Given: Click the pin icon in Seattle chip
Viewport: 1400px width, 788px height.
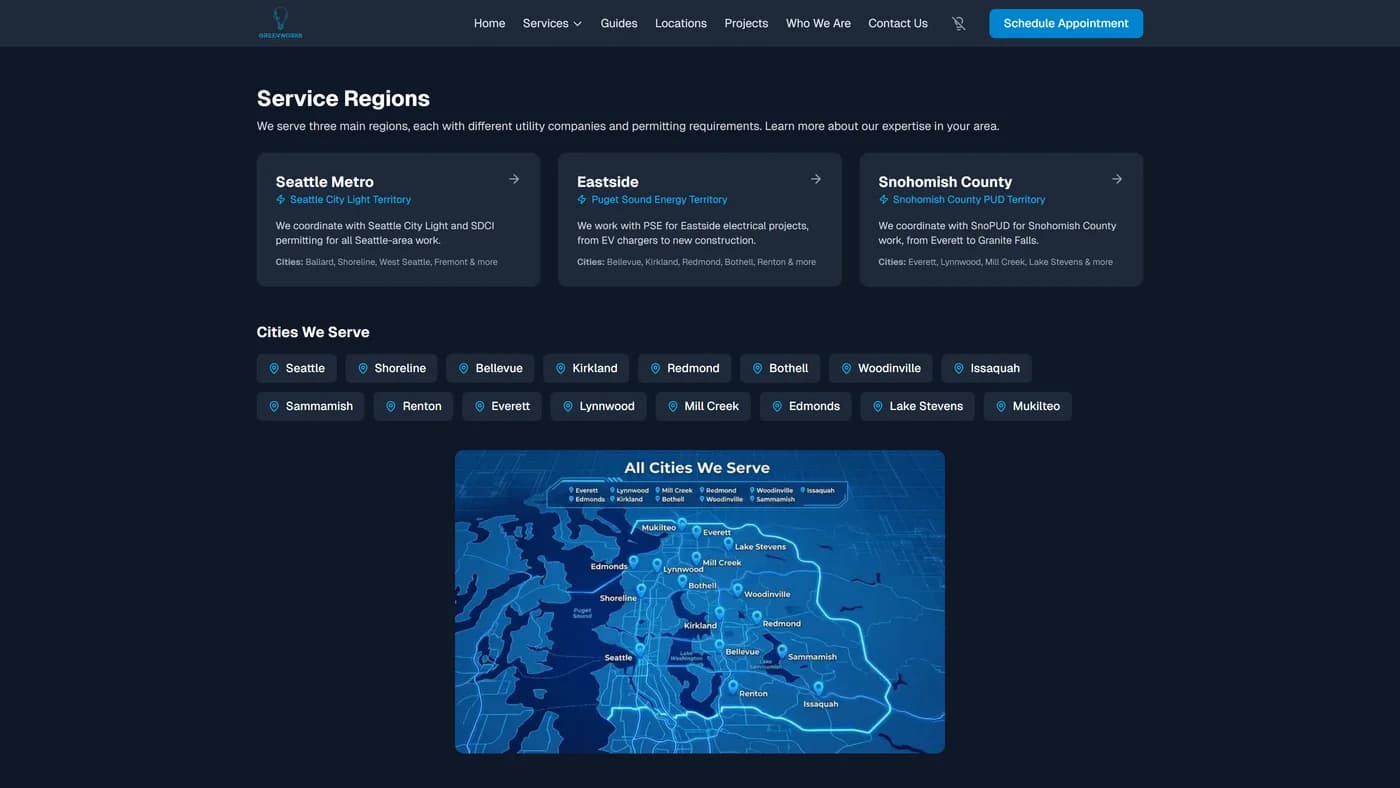Looking at the screenshot, I should pyautogui.click(x=273, y=368).
